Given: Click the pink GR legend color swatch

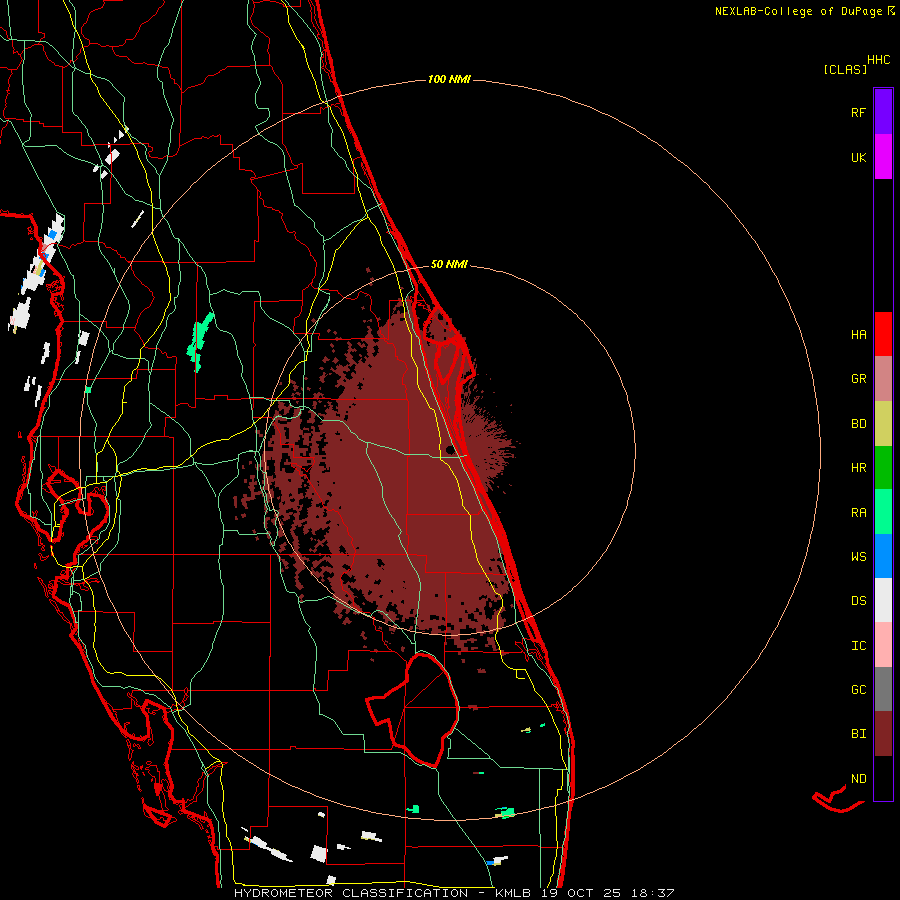Looking at the screenshot, I should (883, 379).
